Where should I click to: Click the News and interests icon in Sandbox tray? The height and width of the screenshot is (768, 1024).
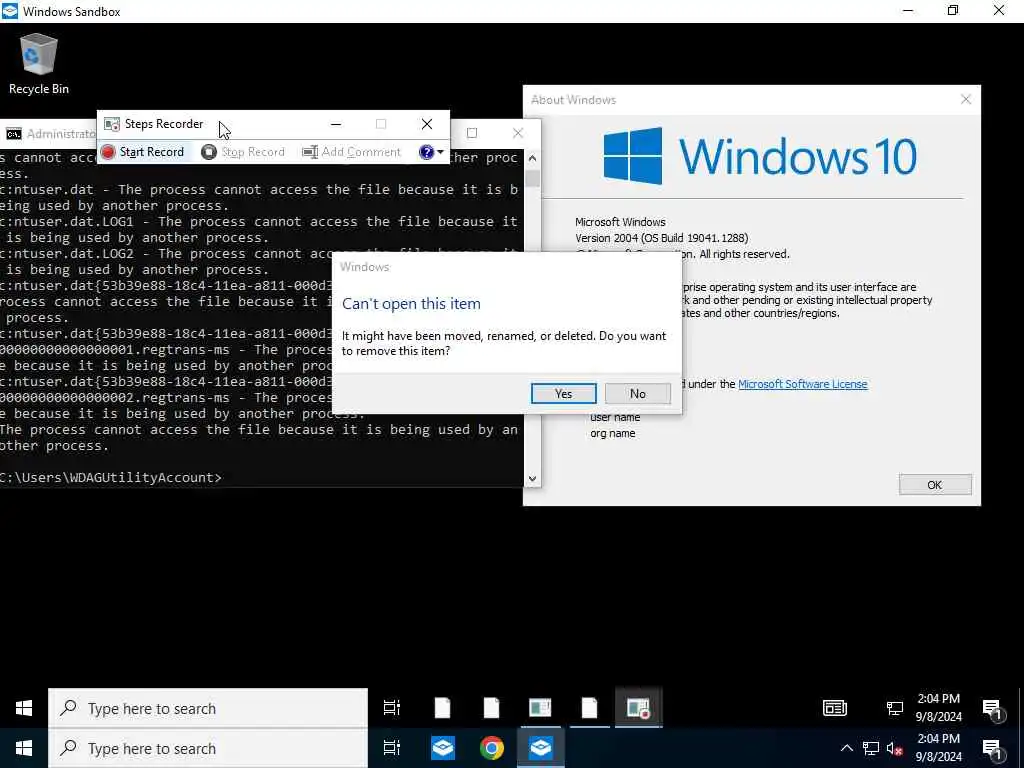coord(835,708)
